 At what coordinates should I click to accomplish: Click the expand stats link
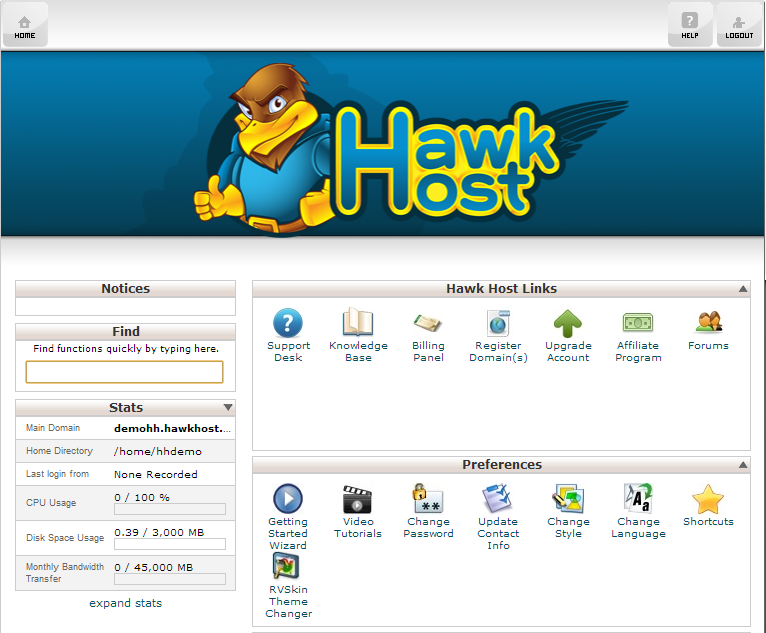[125, 603]
